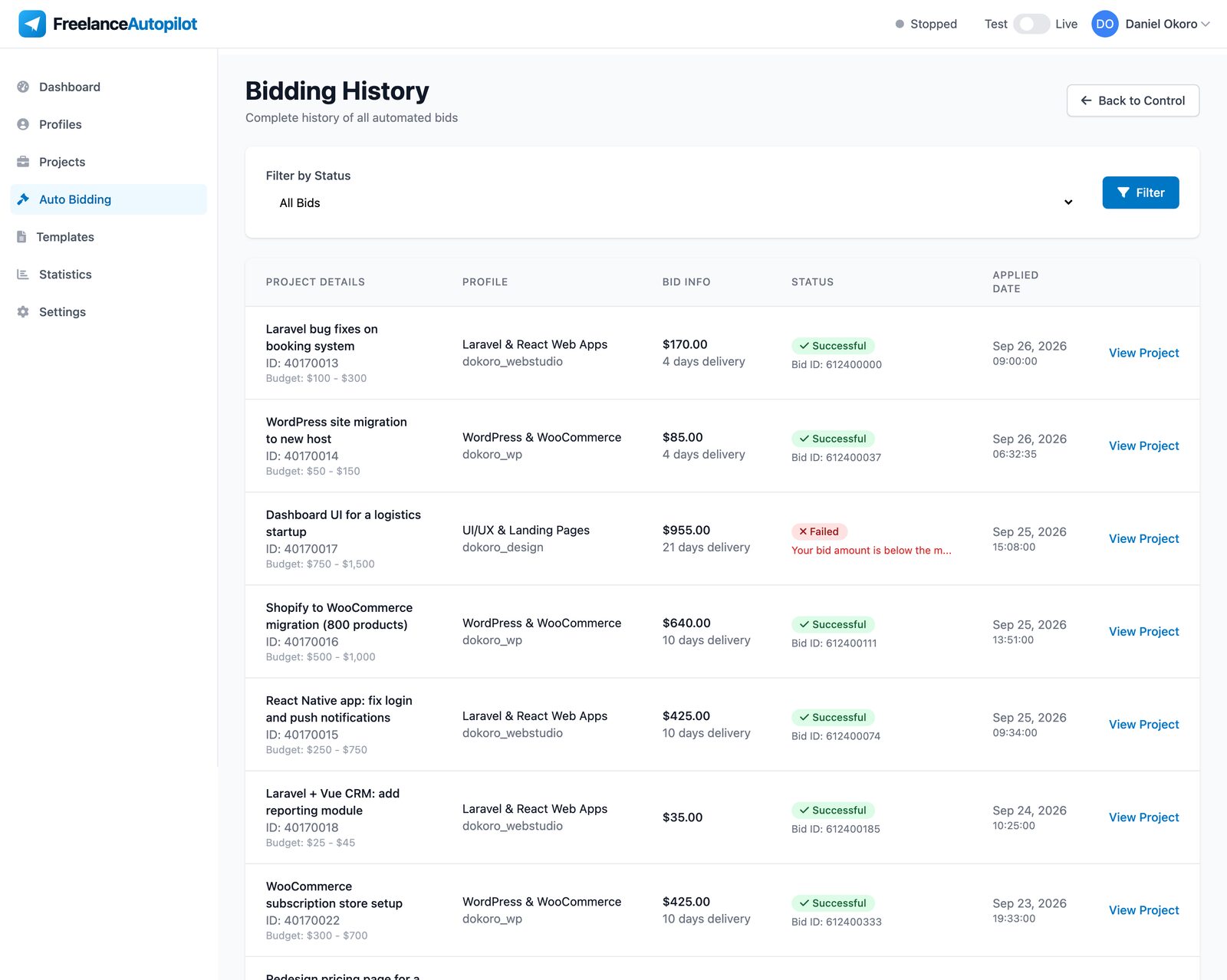Open the Daniel Okoro account dropdown
Screen dimensions: 1227x980
(x=1150, y=24)
